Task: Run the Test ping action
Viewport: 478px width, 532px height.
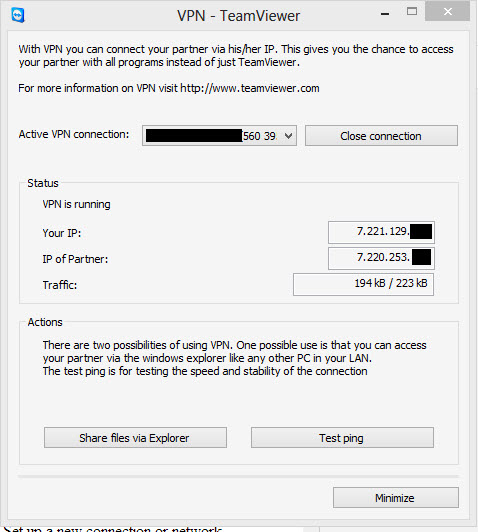Action: [x=342, y=438]
